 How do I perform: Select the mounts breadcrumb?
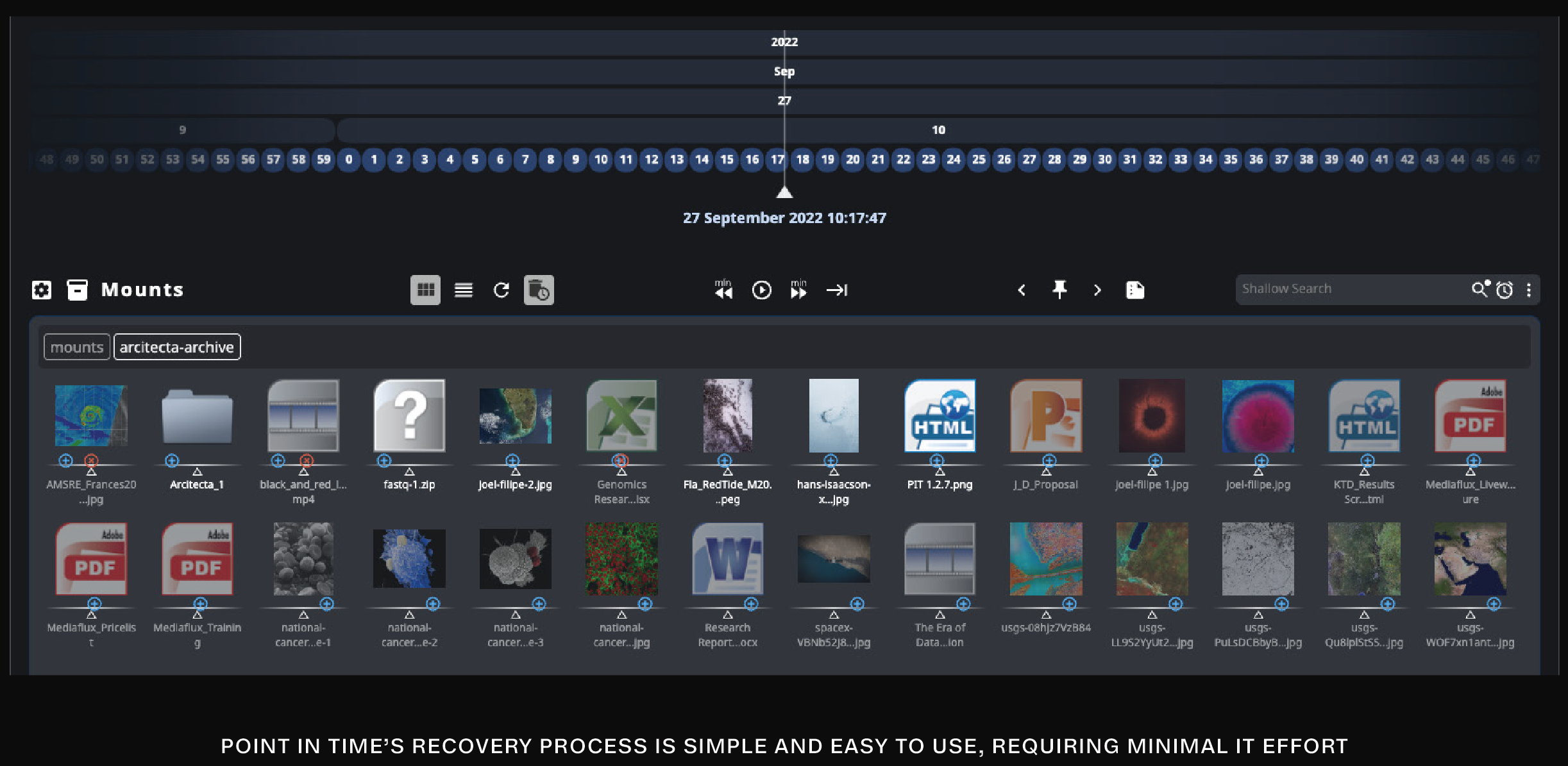click(x=77, y=347)
